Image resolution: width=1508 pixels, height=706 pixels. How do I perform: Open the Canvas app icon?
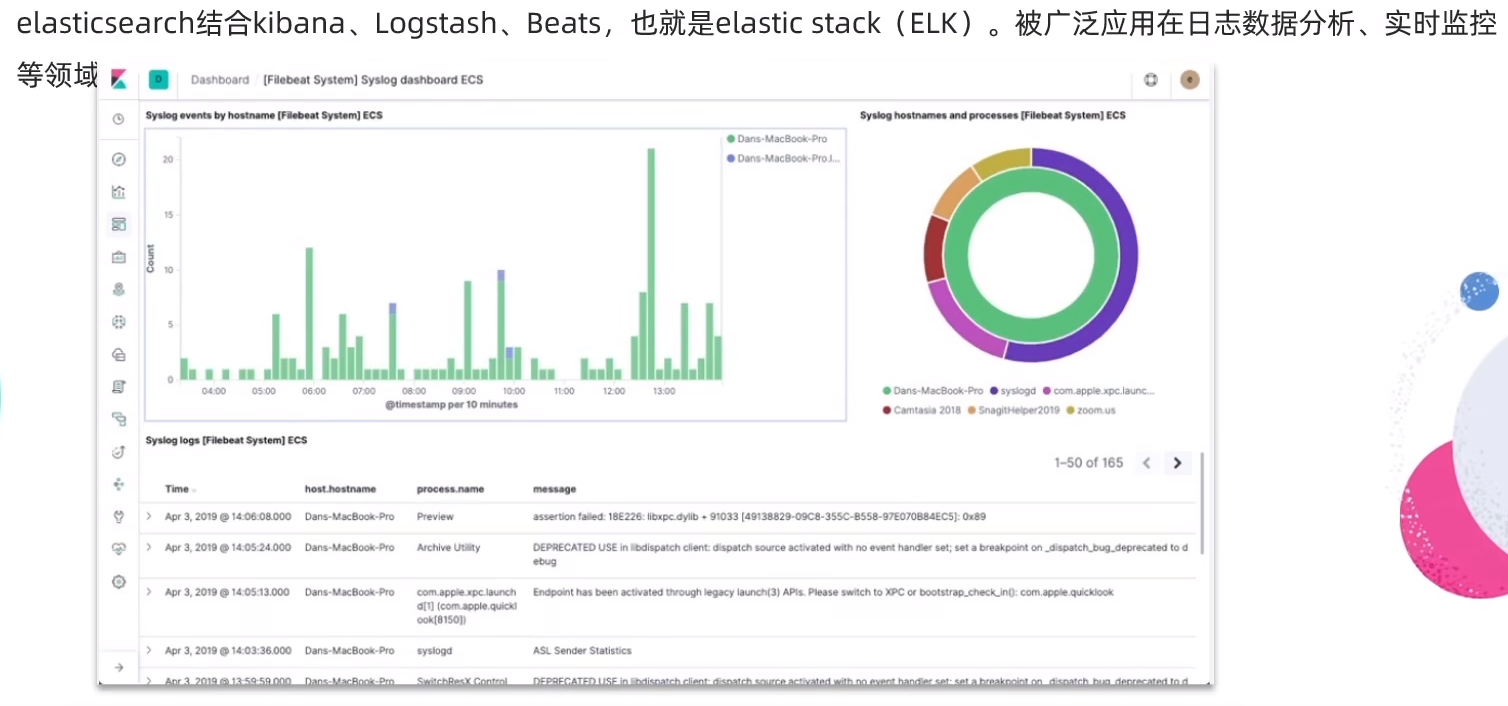(x=118, y=257)
